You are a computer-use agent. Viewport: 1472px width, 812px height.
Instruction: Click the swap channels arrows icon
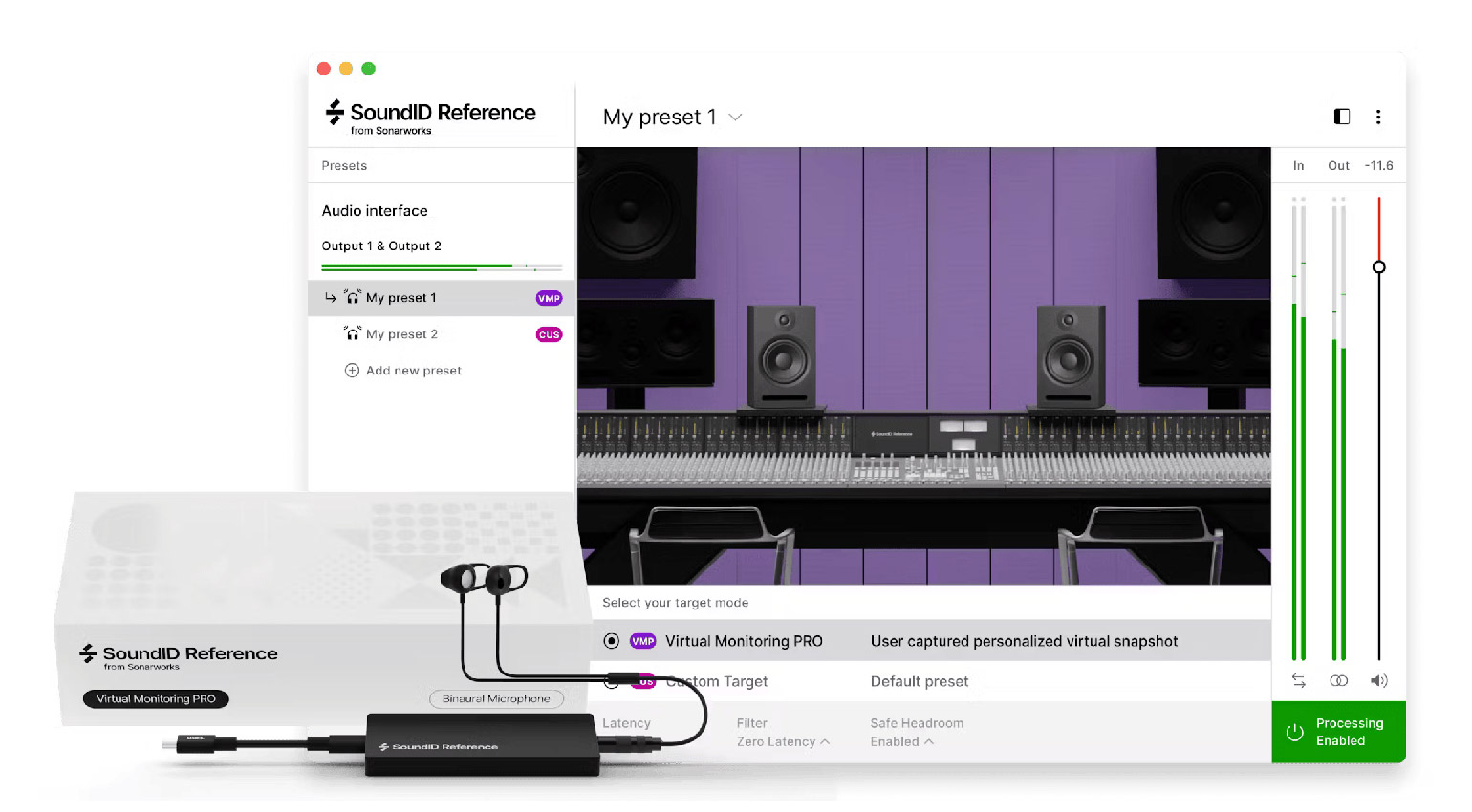click(x=1298, y=680)
